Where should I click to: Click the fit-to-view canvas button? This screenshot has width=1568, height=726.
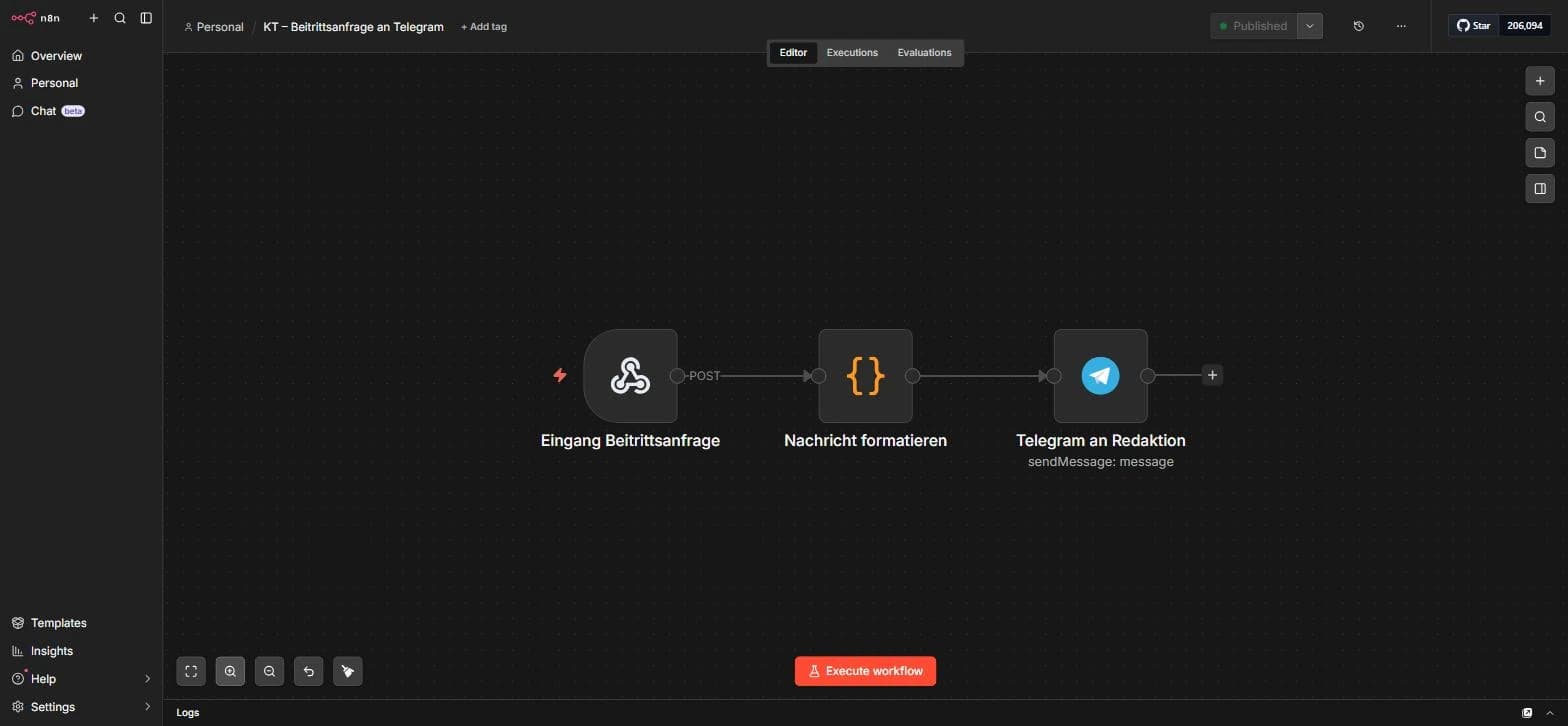click(191, 671)
